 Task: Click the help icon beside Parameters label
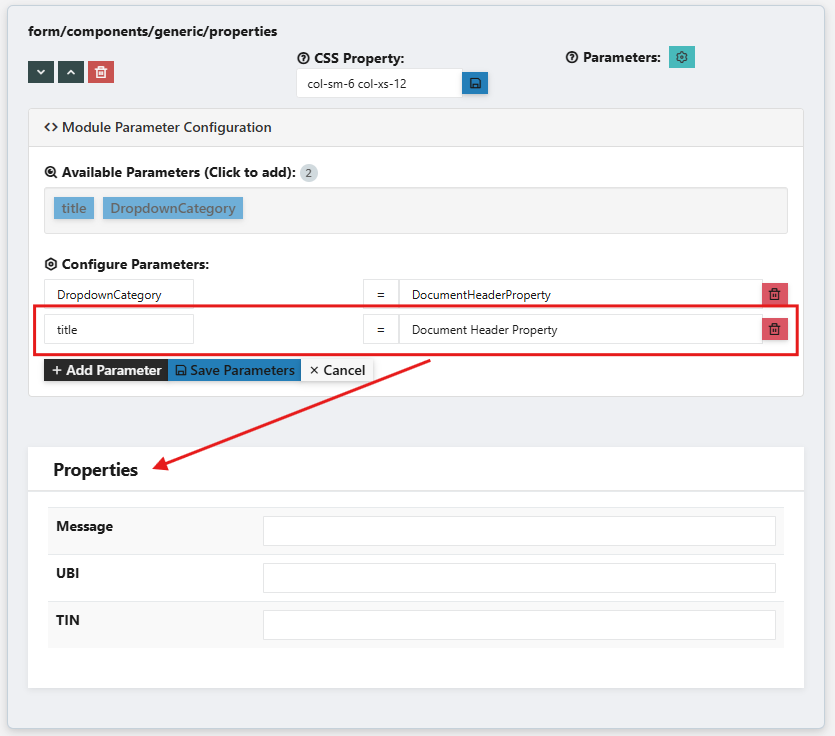click(x=572, y=58)
